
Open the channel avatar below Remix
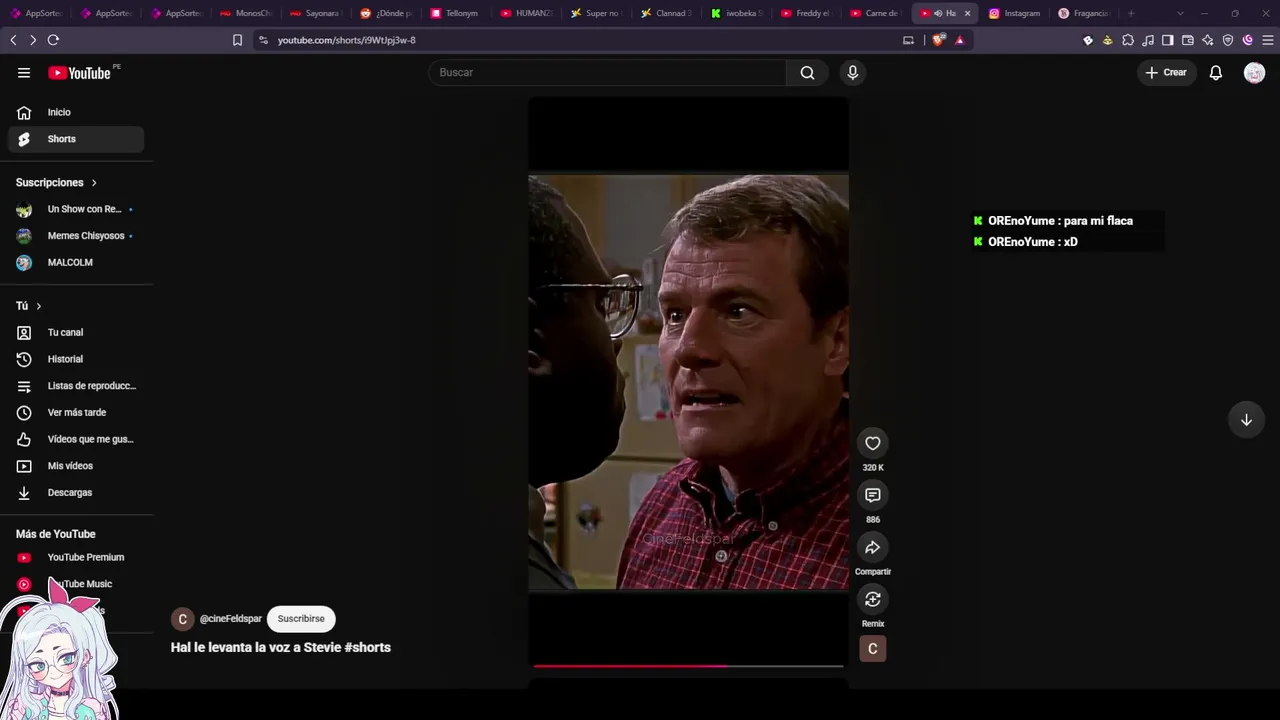coord(873,649)
